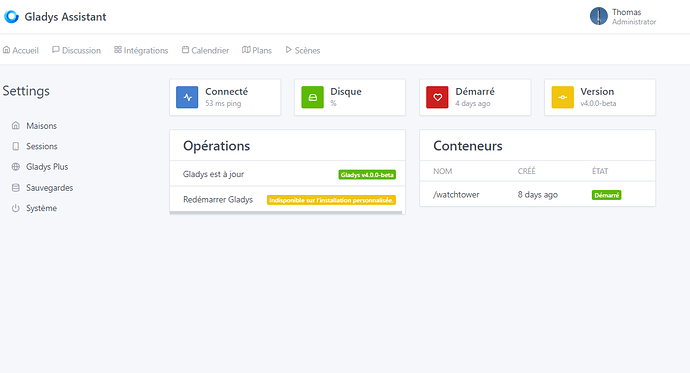Click the Gladys Assistant logo icon
This screenshot has width=690, height=373.
click(x=11, y=17)
